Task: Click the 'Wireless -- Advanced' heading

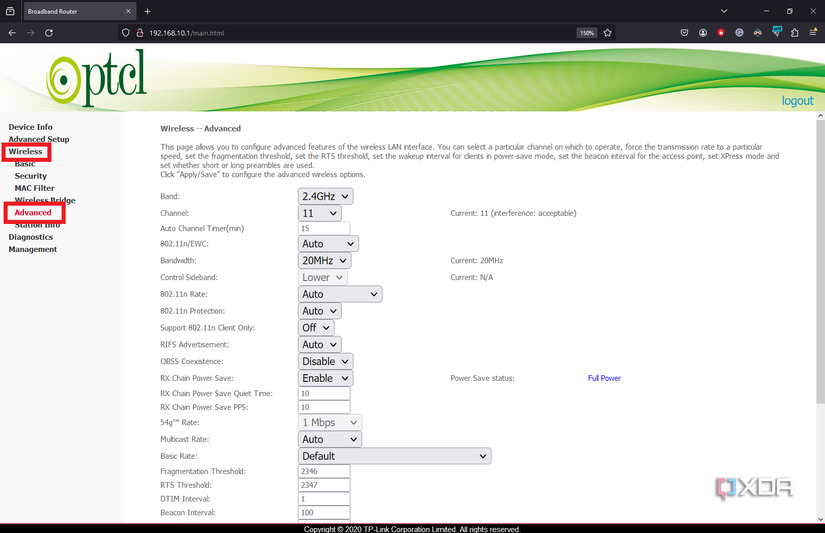Action: click(x=200, y=128)
